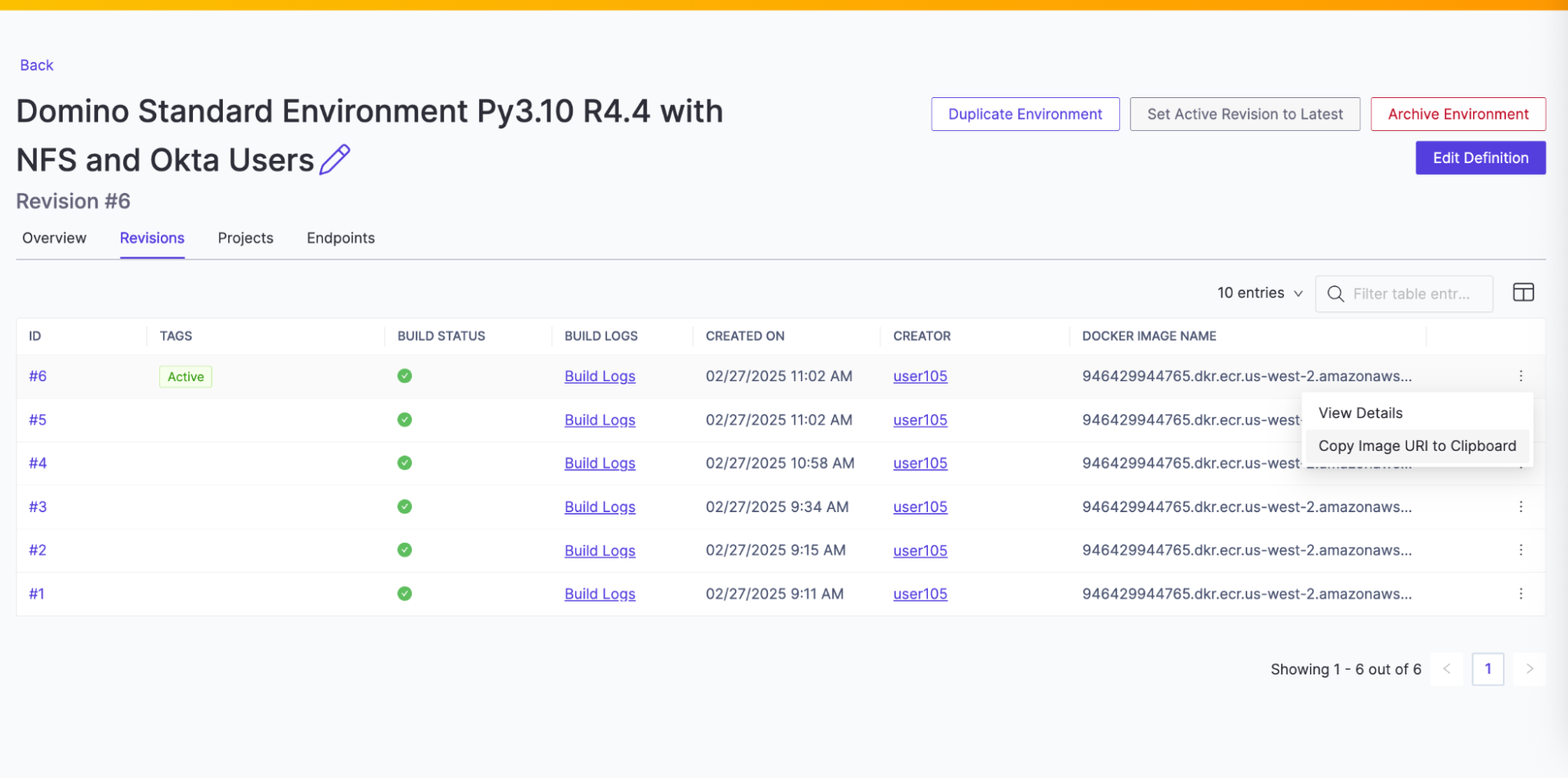Expand the 10 entries page size dropdown

coord(1260,293)
